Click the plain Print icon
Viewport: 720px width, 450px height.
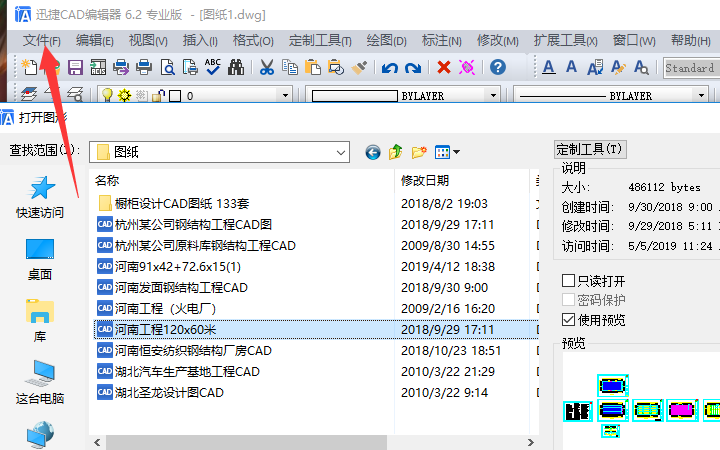tap(144, 68)
